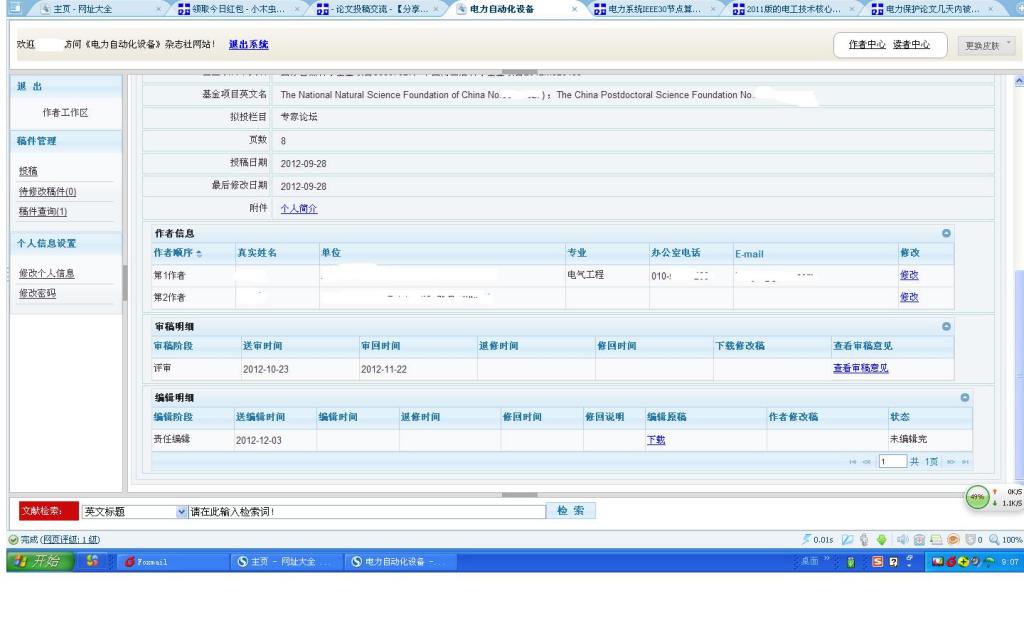1024x640 pixels.
Task: Click the orange eye icon in the status bar
Action: pos(953,539)
